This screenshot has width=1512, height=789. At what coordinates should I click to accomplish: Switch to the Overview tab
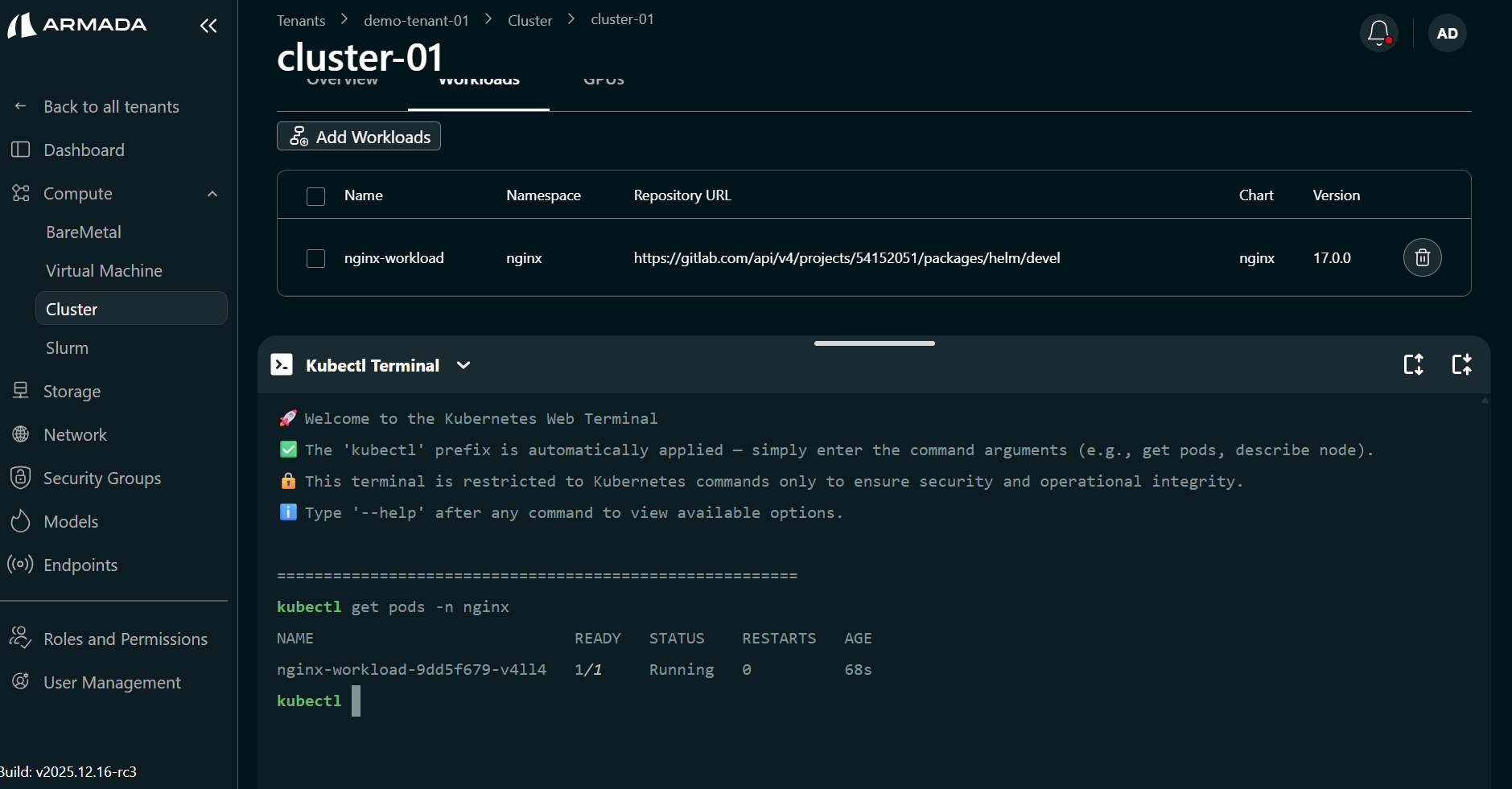pos(342,82)
